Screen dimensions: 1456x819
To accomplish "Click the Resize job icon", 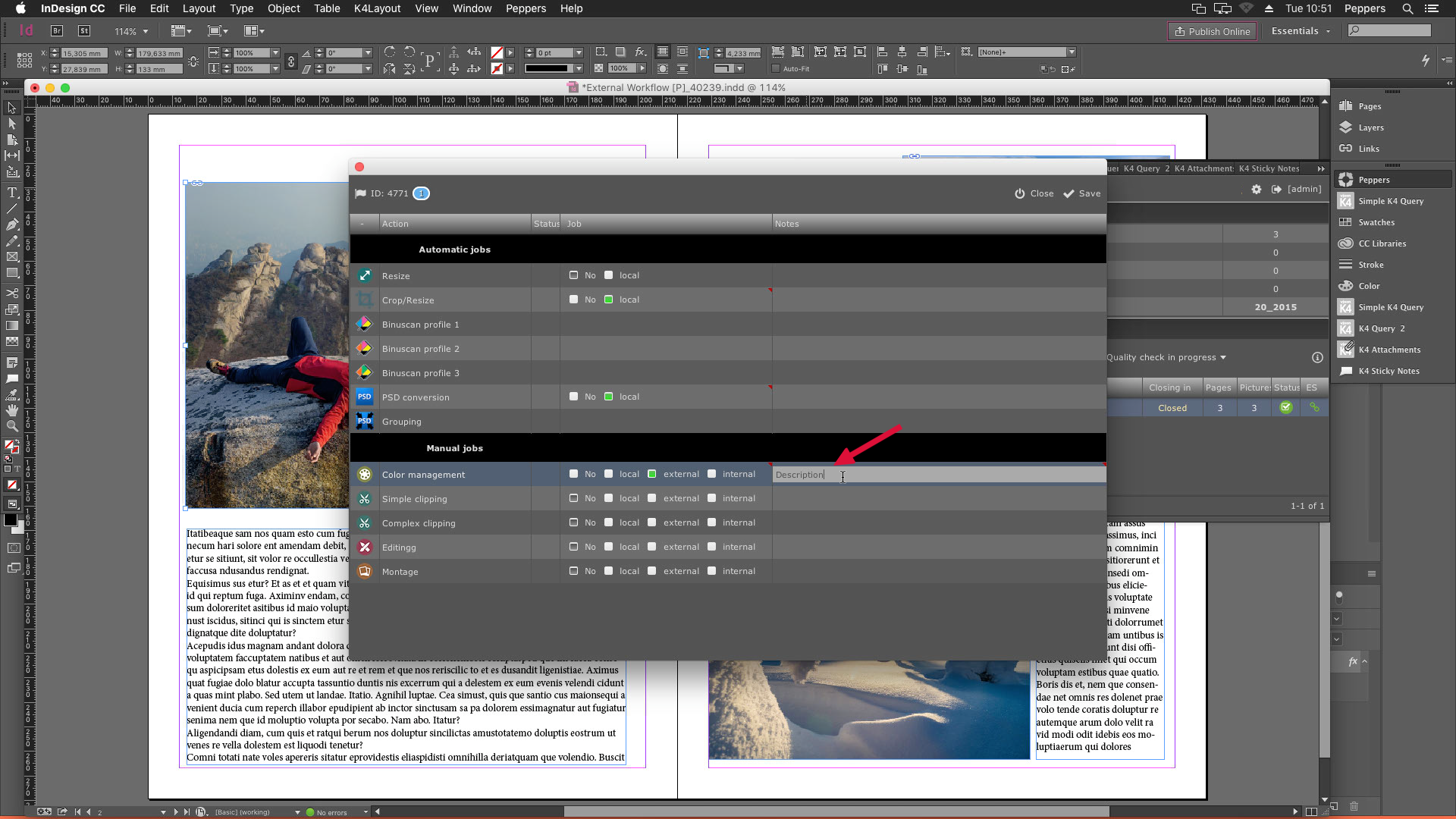I will pos(365,275).
